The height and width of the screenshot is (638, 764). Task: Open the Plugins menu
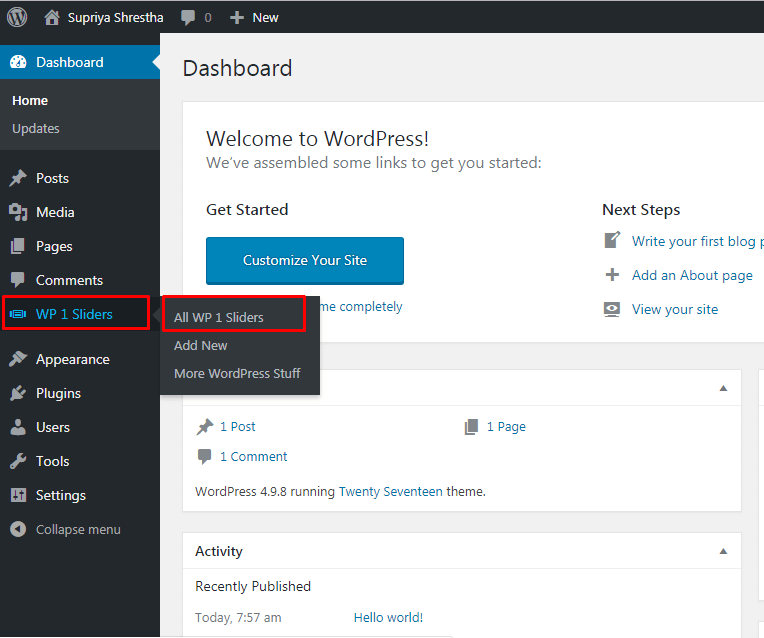click(x=80, y=393)
